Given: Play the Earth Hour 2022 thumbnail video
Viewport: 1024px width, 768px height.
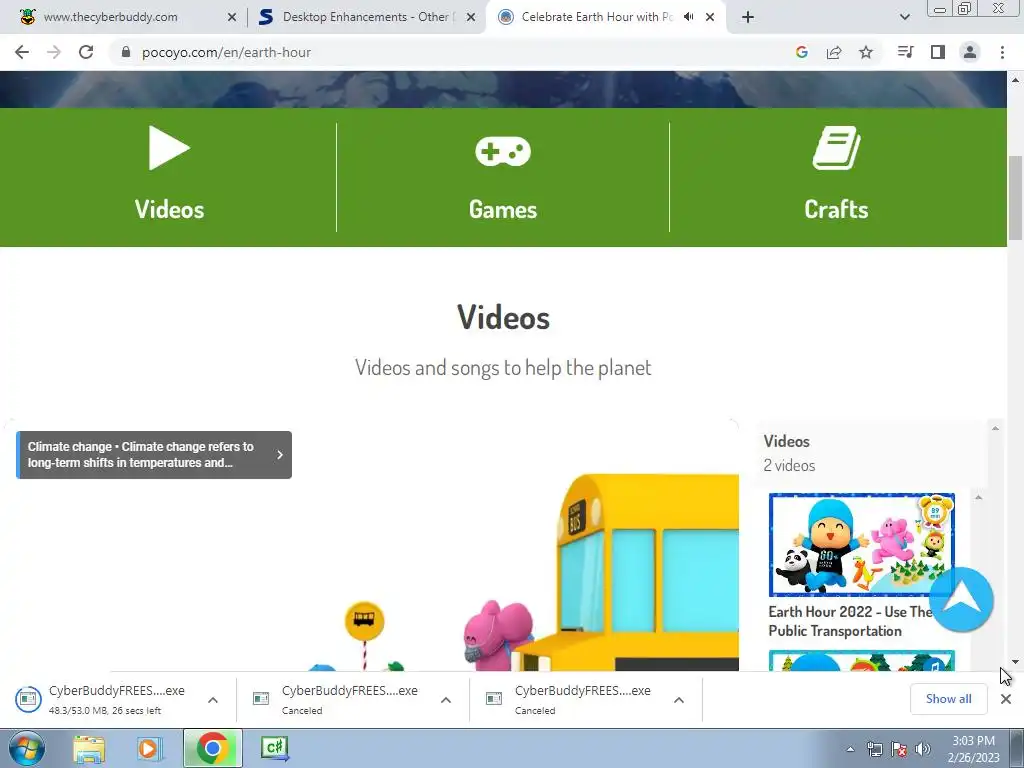Looking at the screenshot, I should pyautogui.click(x=862, y=545).
